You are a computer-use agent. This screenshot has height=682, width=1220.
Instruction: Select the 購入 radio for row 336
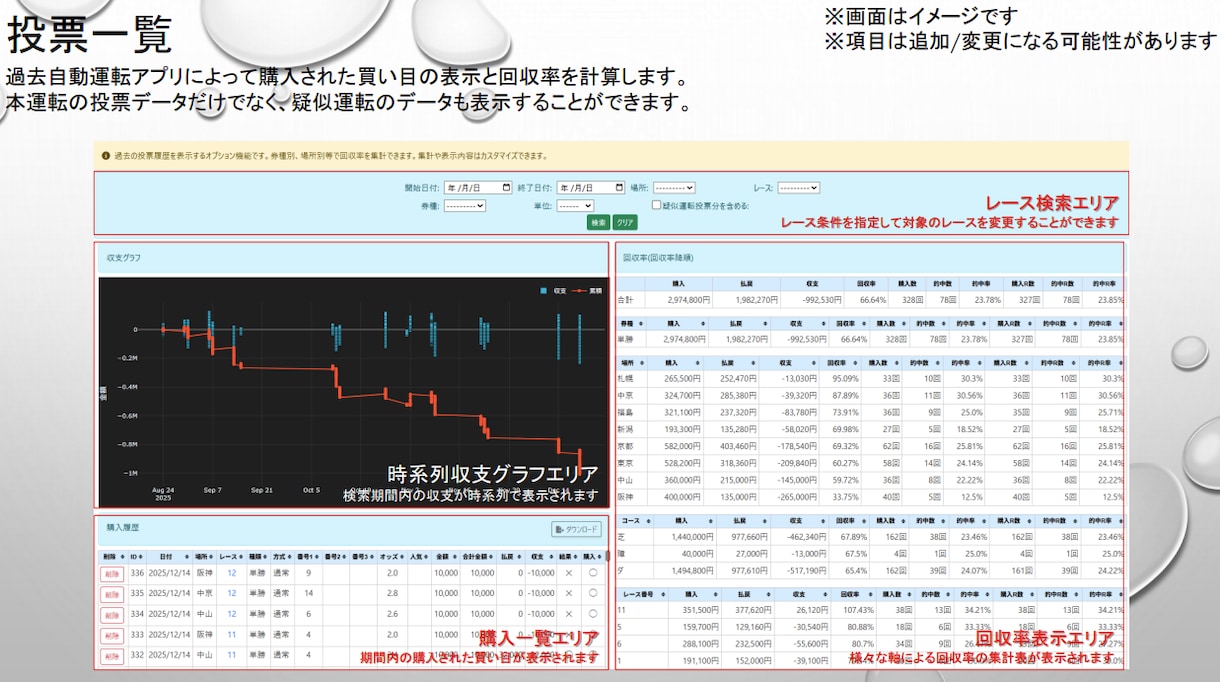[x=593, y=573]
